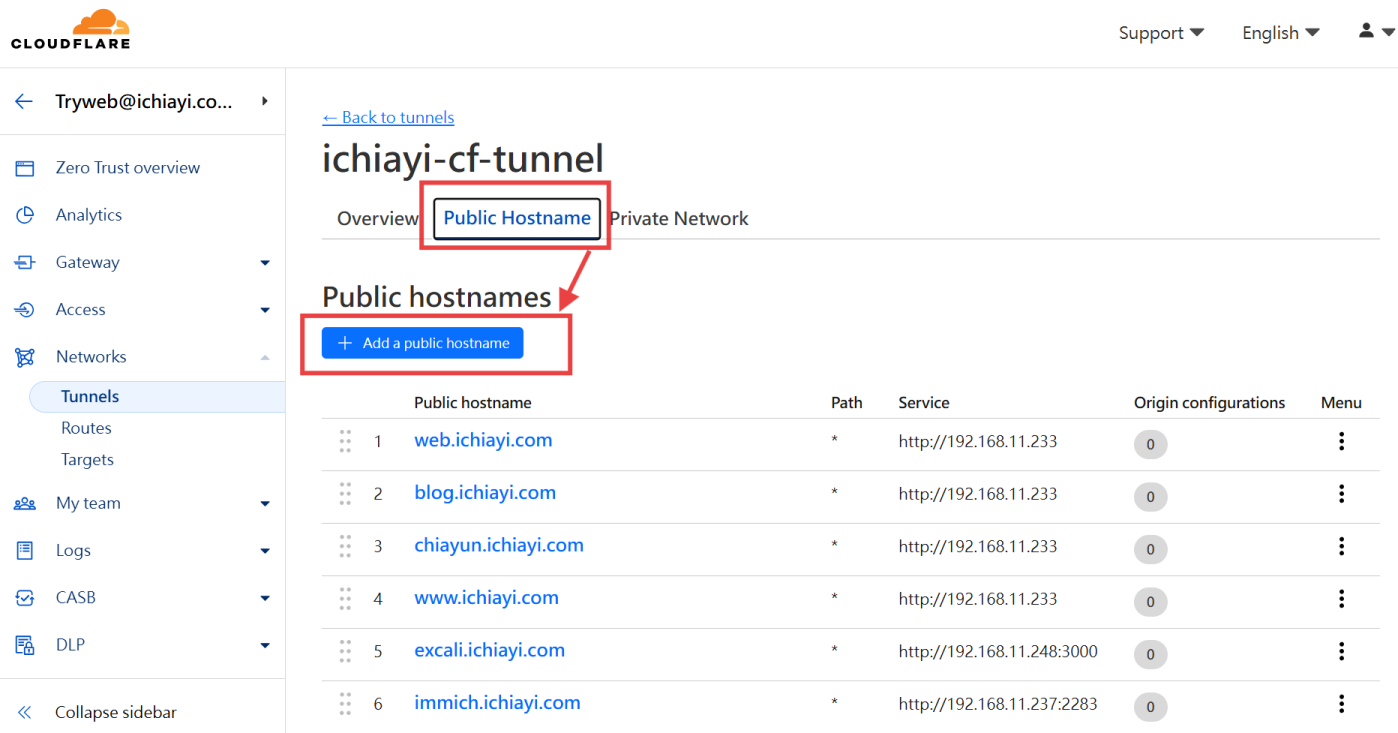This screenshot has height=733, width=1398.
Task: Open the three-dot menu for www.ichiayi.com
Action: coord(1341,598)
